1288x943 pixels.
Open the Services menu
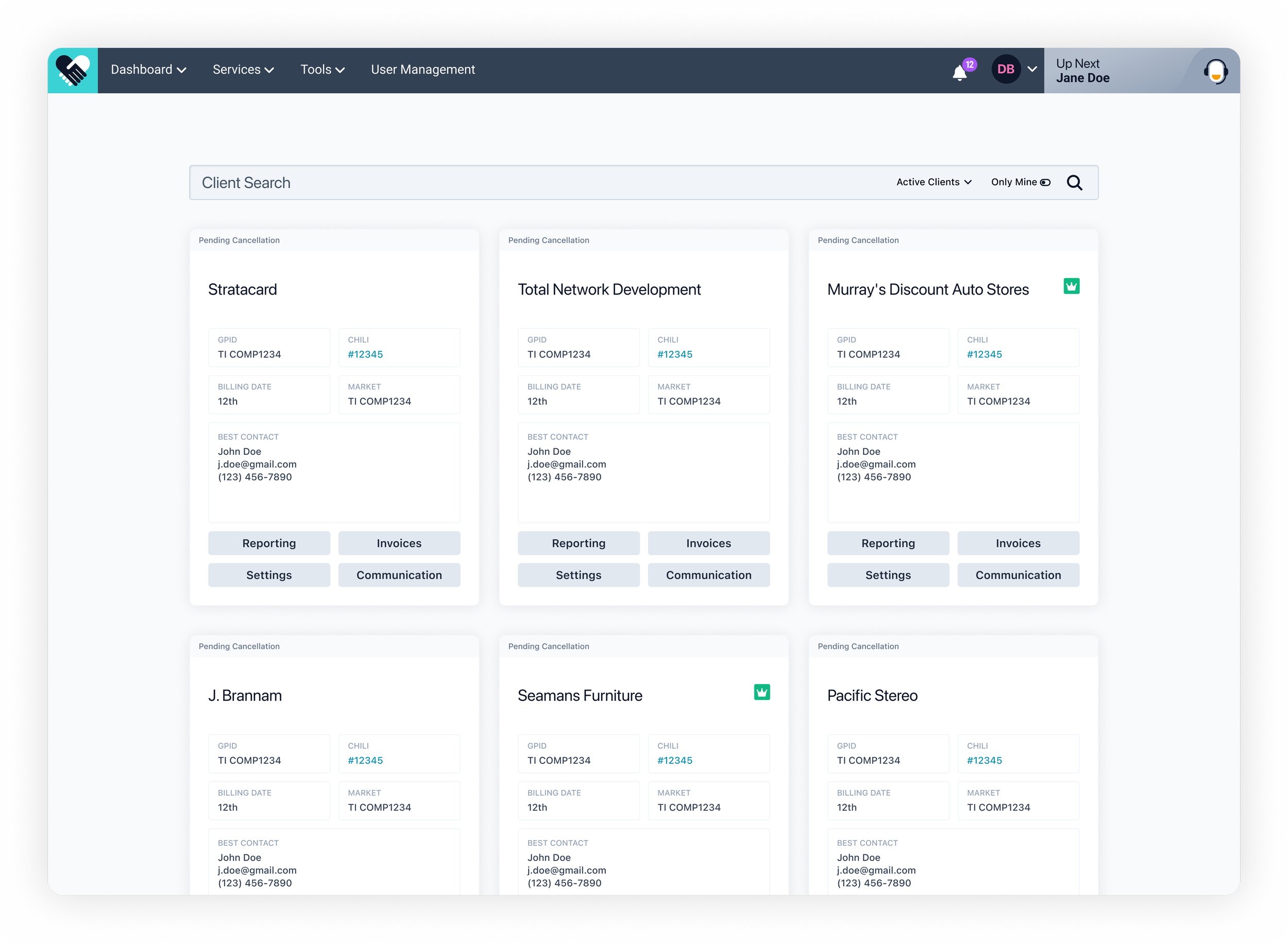coord(243,70)
